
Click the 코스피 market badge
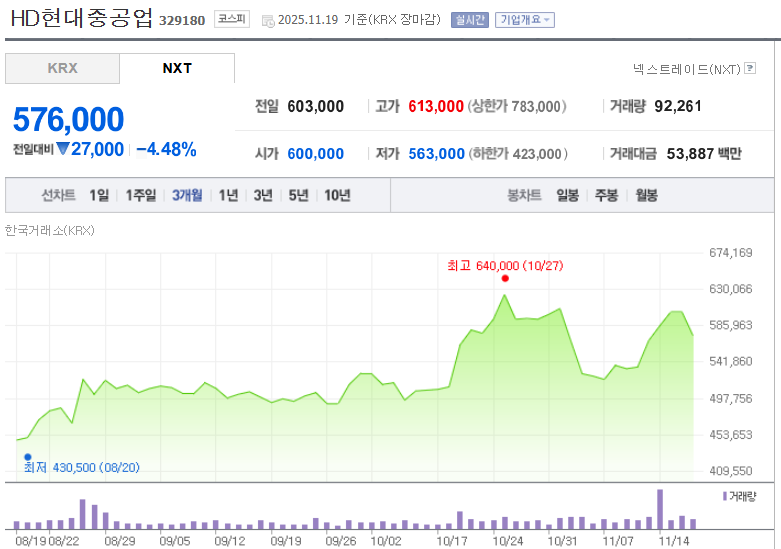click(x=232, y=19)
